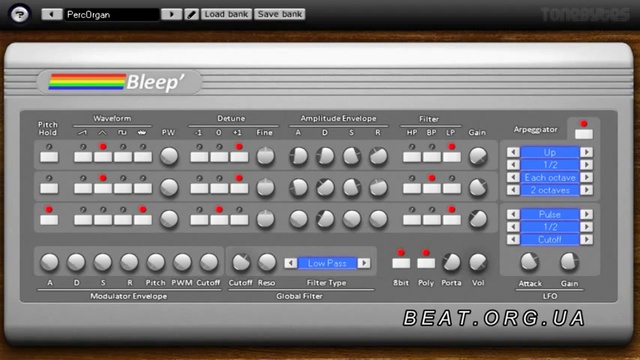Click left arrow next to LFO Pulse shape
The height and width of the screenshot is (360, 640).
513,214
